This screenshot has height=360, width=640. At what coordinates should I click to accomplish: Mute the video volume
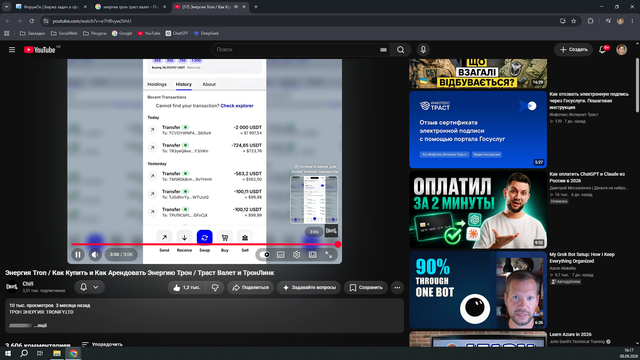95,254
